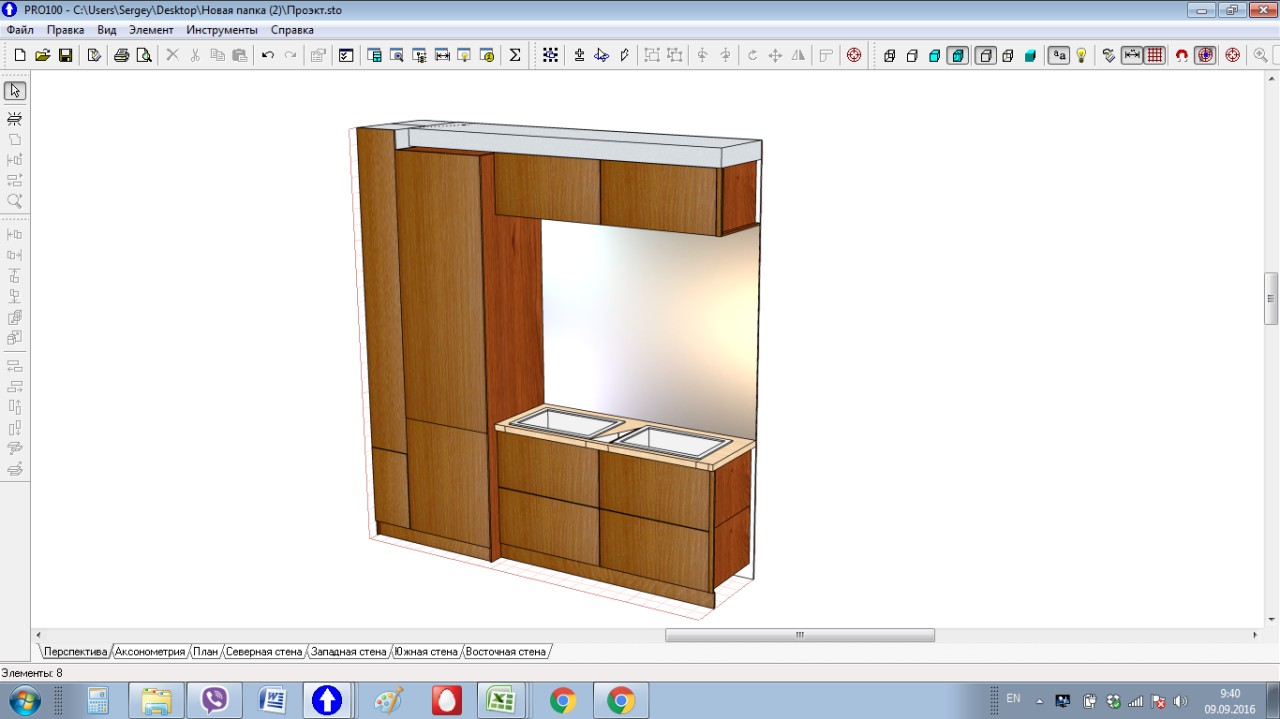Undo the last action
This screenshot has width=1280, height=719.
(268, 55)
